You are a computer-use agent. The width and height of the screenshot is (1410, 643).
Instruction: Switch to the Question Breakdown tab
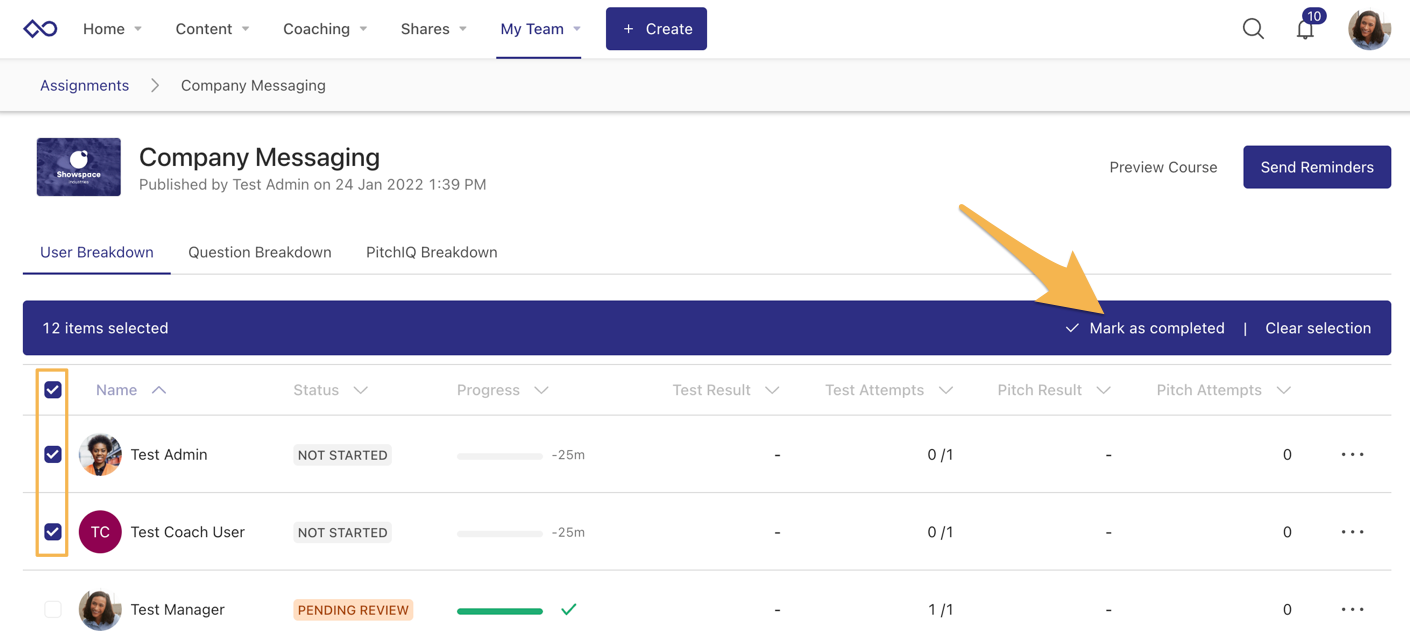(260, 252)
